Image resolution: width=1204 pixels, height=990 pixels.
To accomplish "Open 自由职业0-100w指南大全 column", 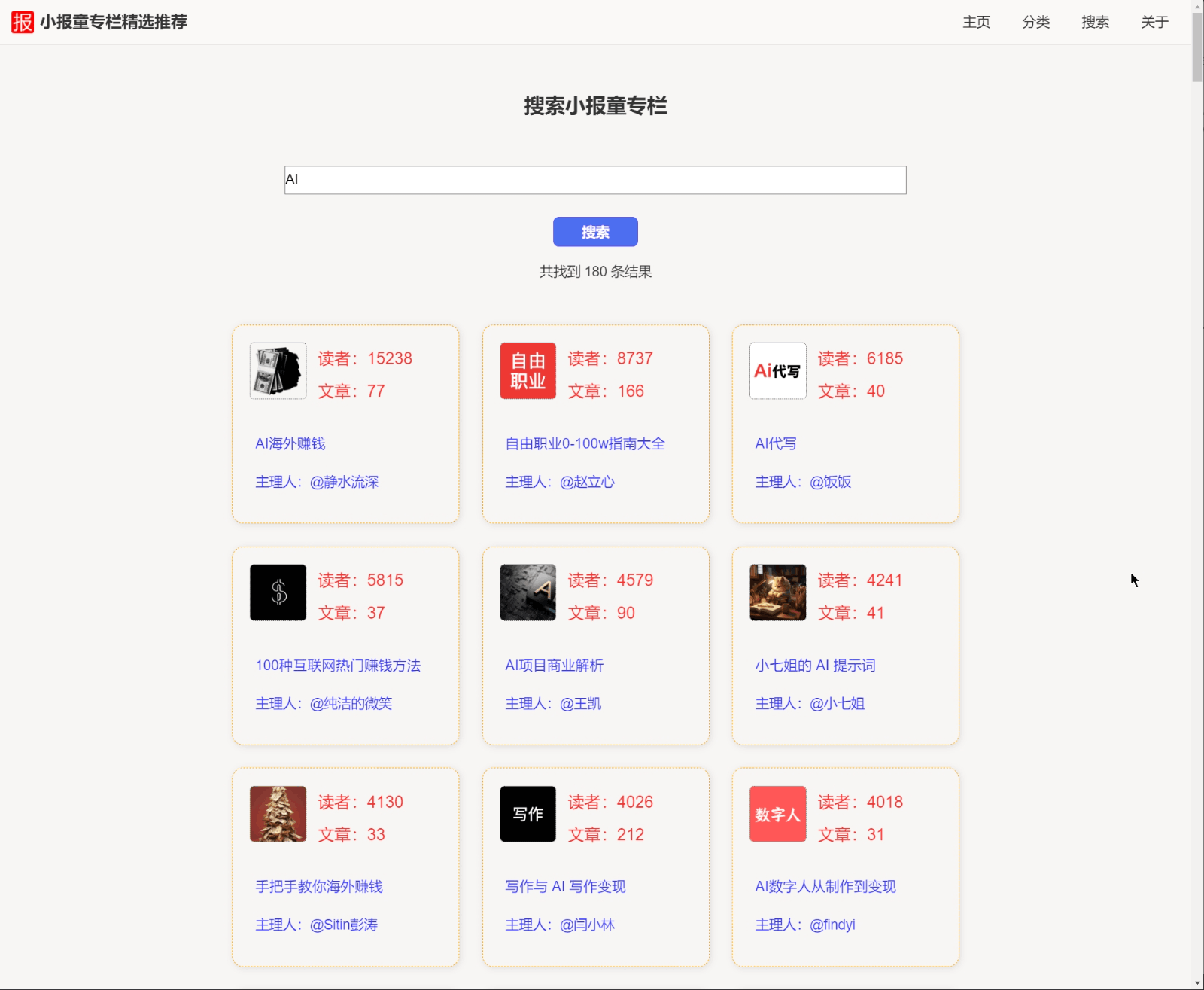I will click(585, 444).
